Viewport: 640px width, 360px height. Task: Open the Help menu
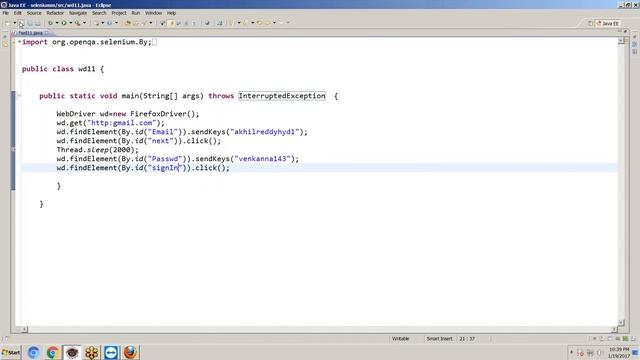point(171,13)
